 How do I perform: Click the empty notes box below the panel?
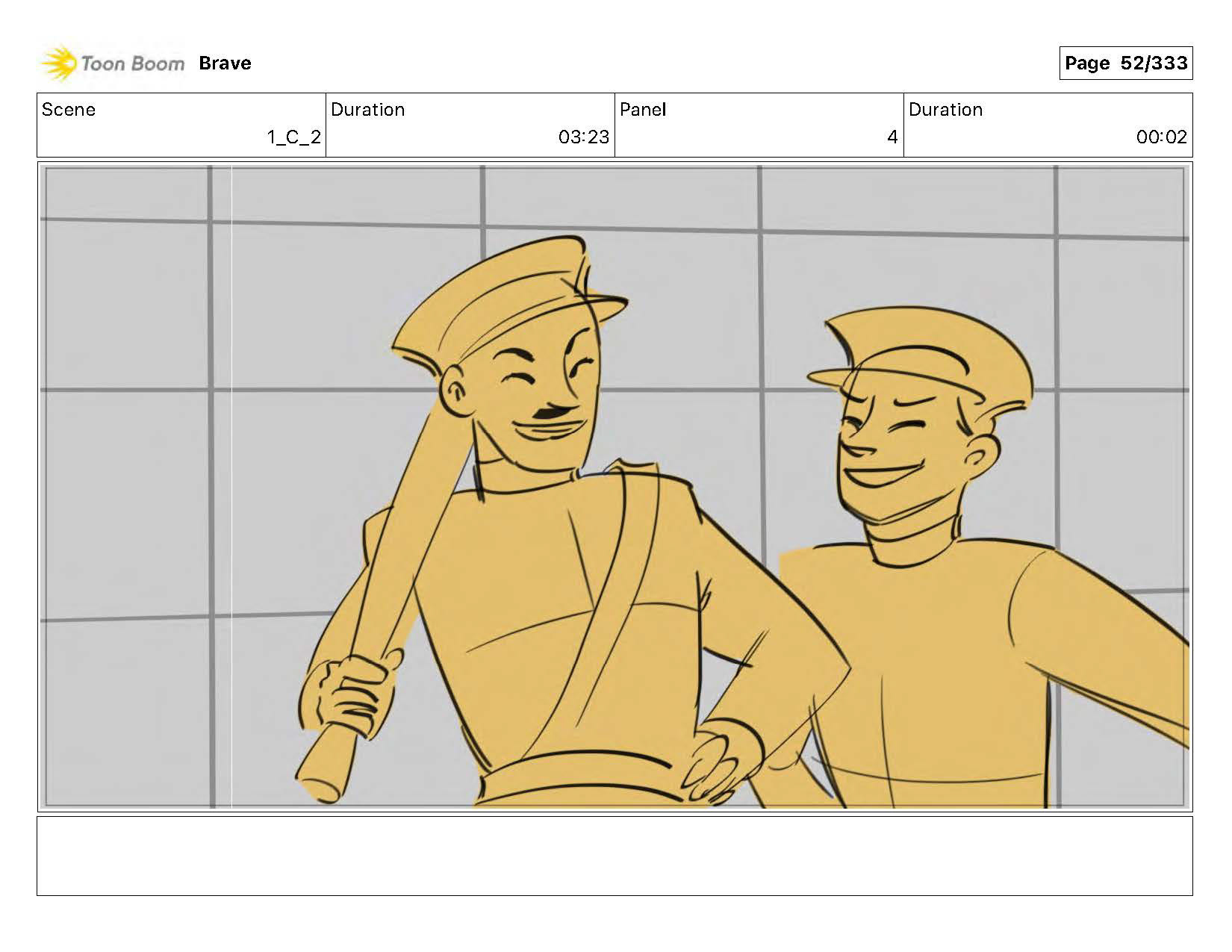(615, 856)
